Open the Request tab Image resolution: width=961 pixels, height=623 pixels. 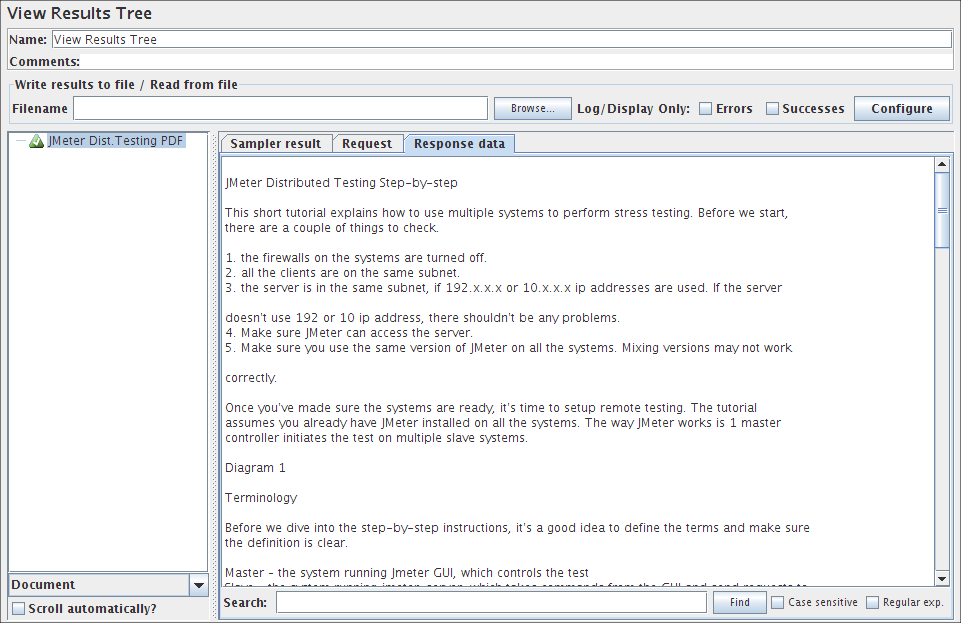pos(367,144)
